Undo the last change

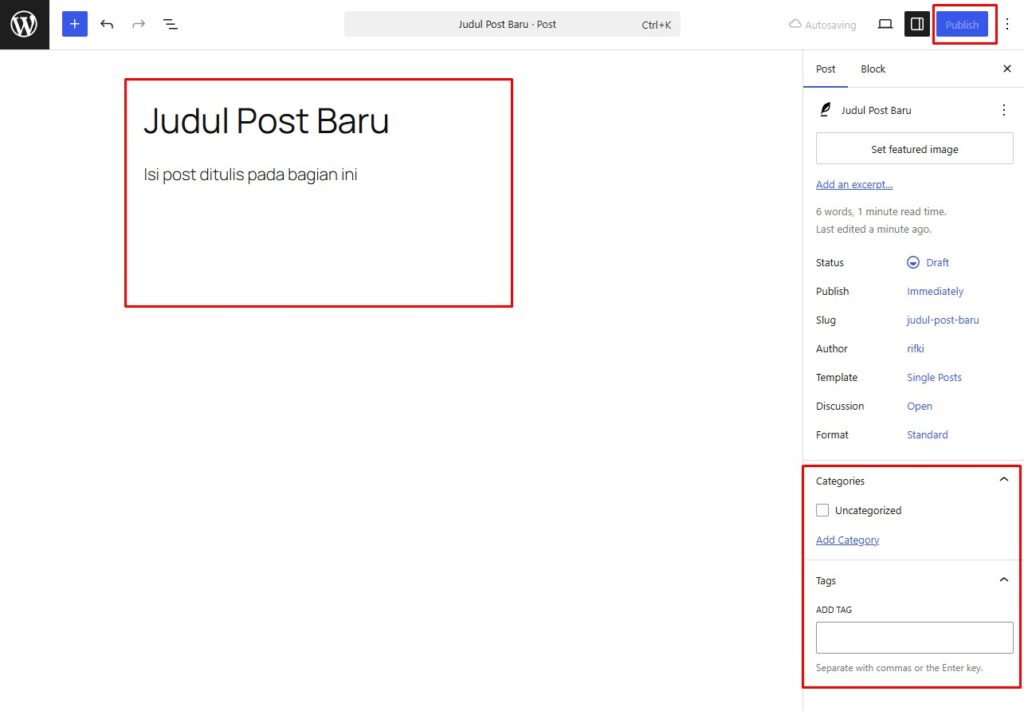pos(106,24)
